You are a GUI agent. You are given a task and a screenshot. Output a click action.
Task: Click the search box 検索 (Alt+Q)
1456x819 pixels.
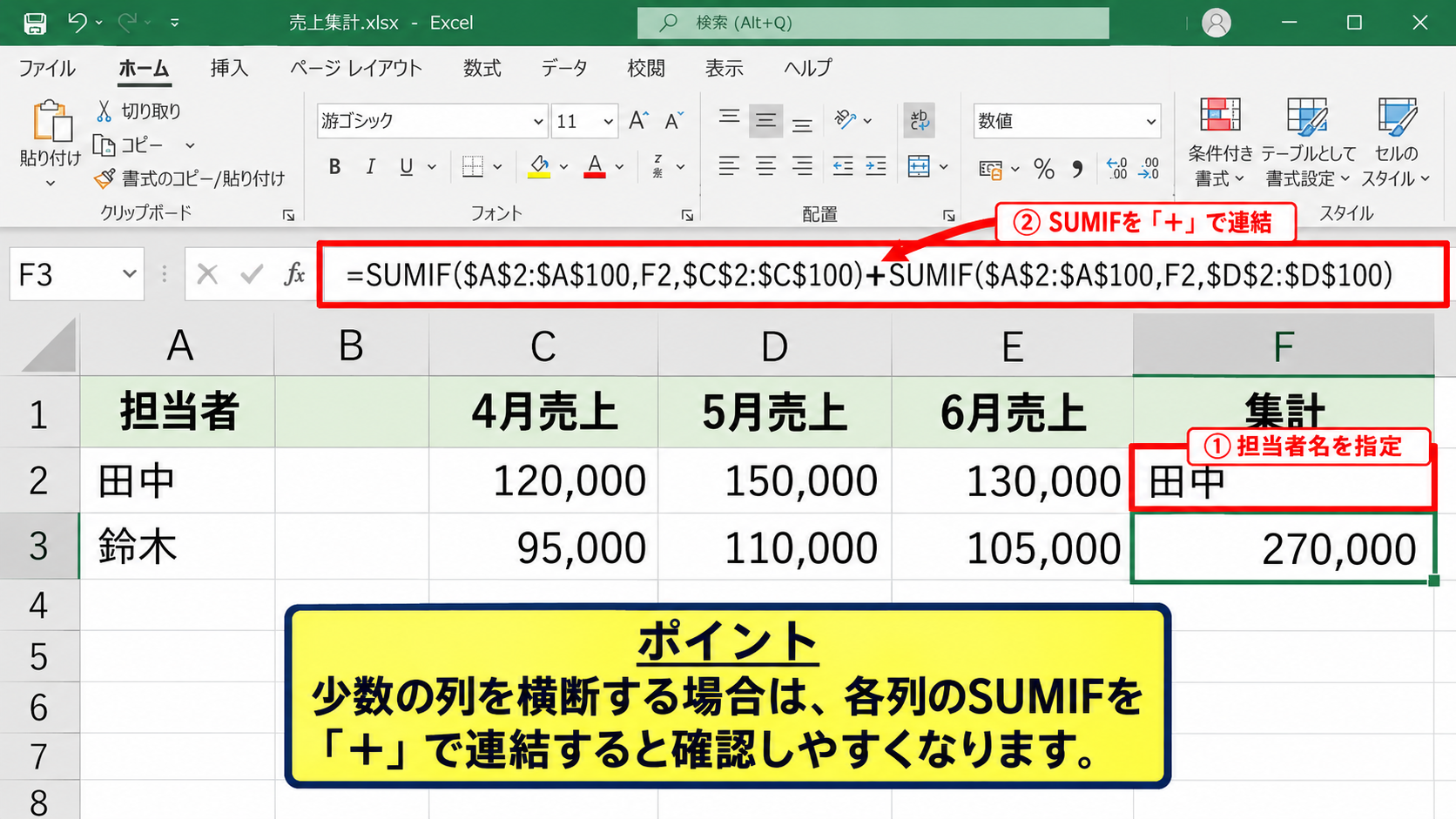tap(873, 23)
